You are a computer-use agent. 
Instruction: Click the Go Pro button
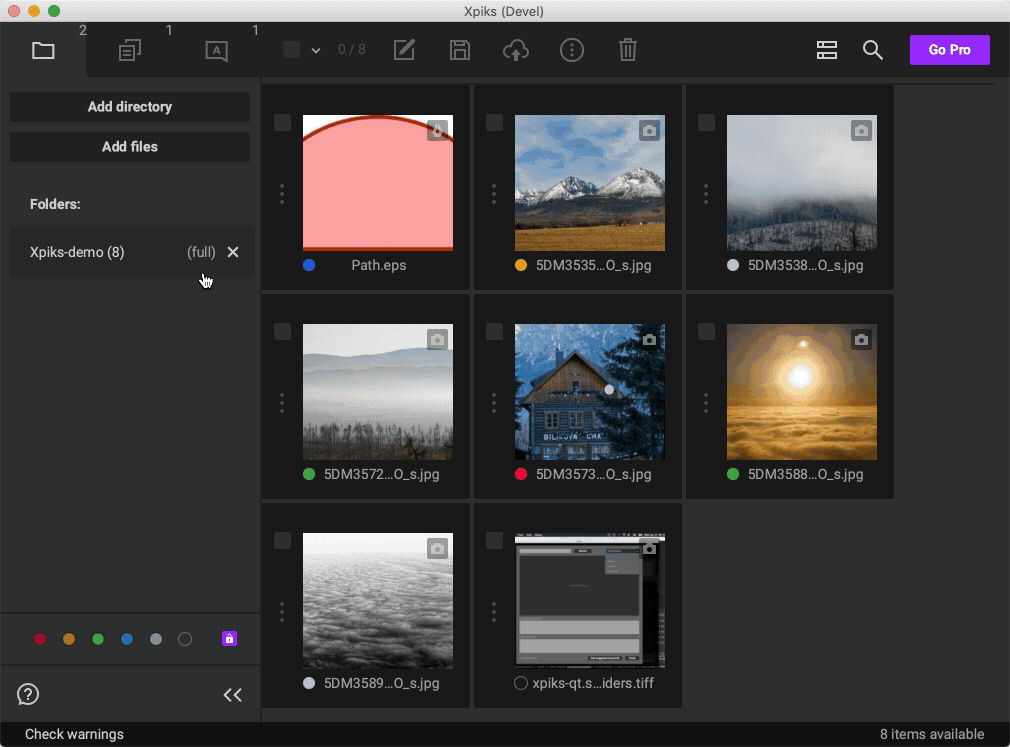coord(949,49)
